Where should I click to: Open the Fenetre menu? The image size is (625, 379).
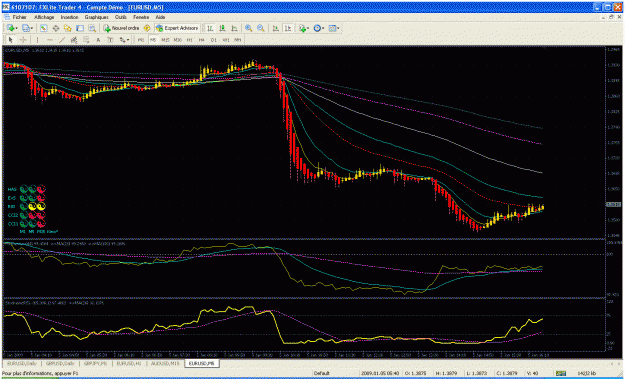point(141,18)
